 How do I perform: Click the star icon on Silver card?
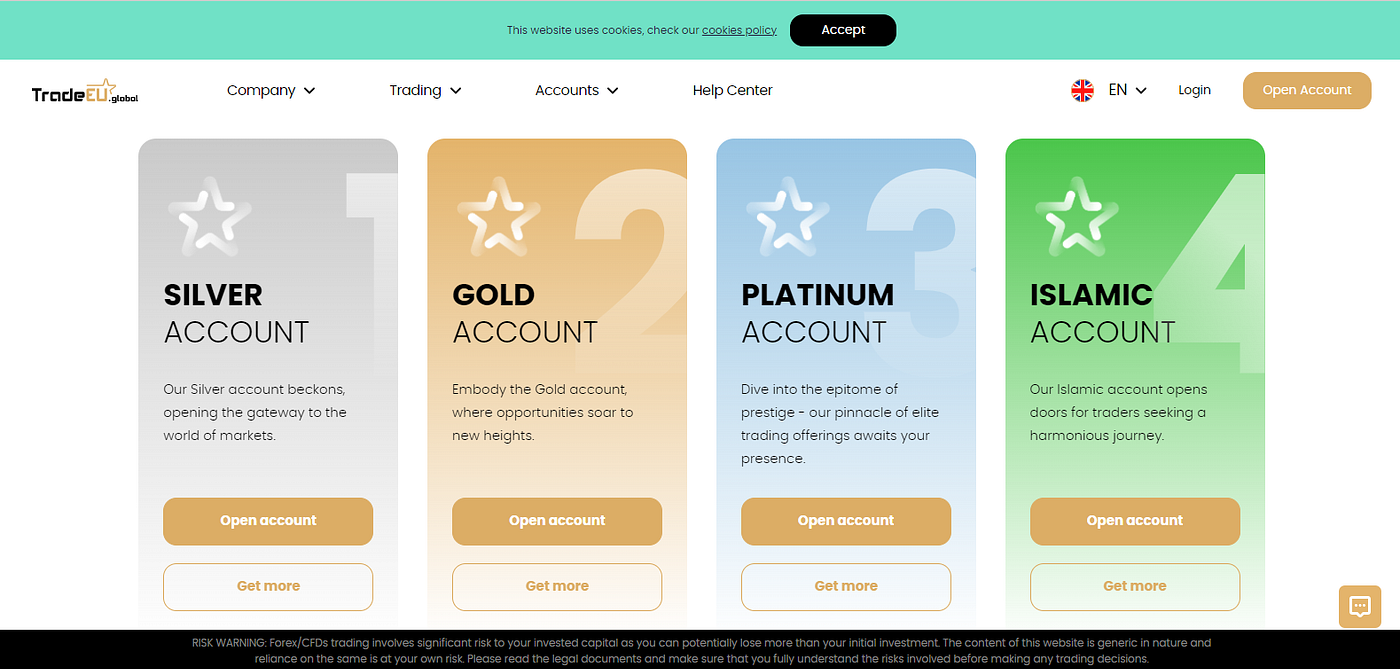210,216
